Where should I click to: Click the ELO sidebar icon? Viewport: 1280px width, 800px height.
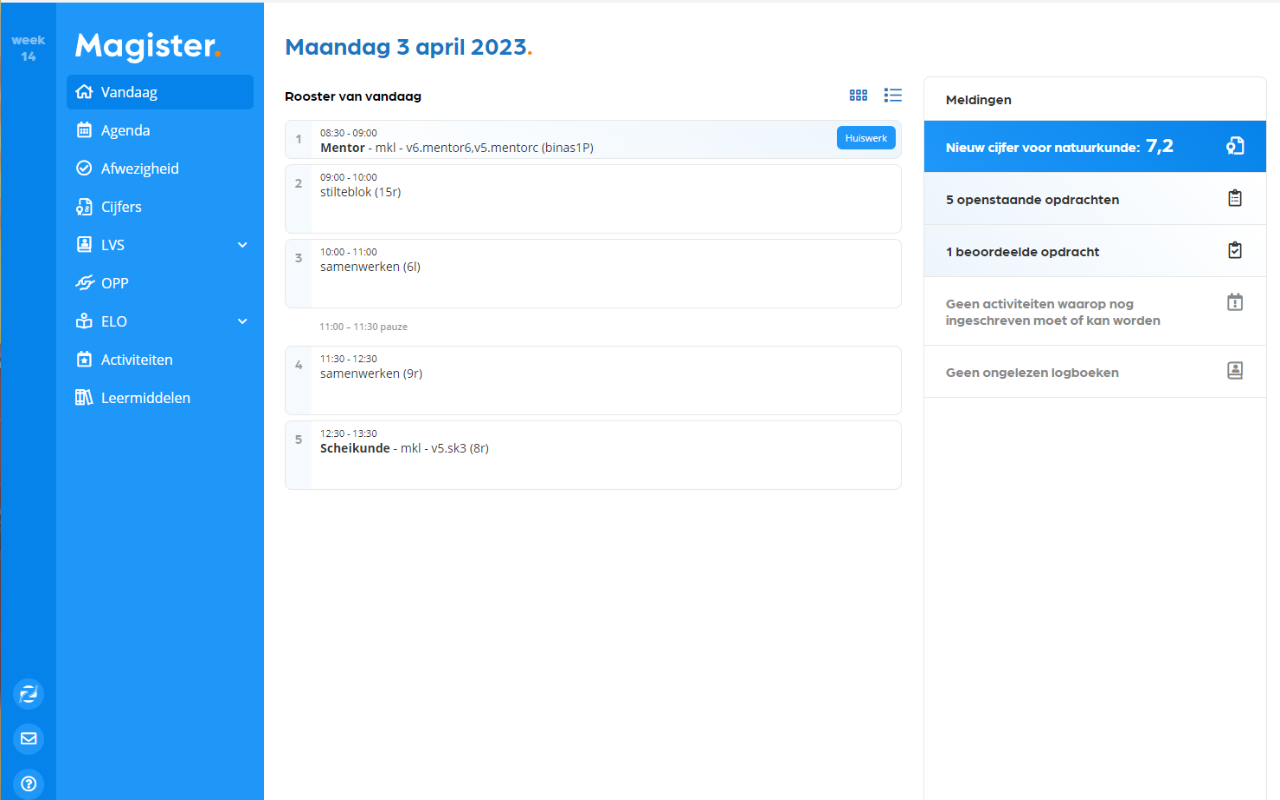point(84,321)
